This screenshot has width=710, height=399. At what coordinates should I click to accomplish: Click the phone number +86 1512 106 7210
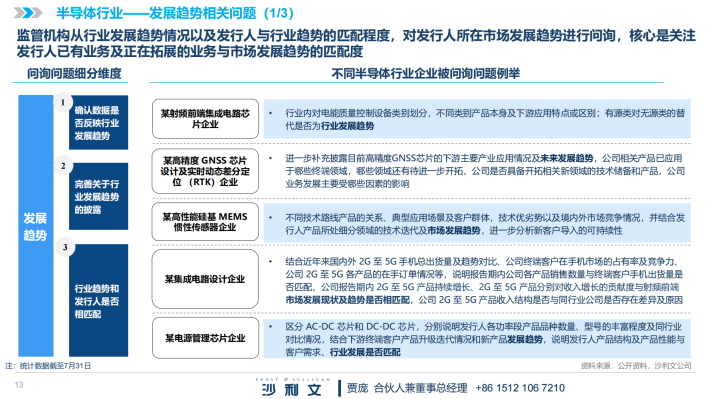[x=520, y=388]
